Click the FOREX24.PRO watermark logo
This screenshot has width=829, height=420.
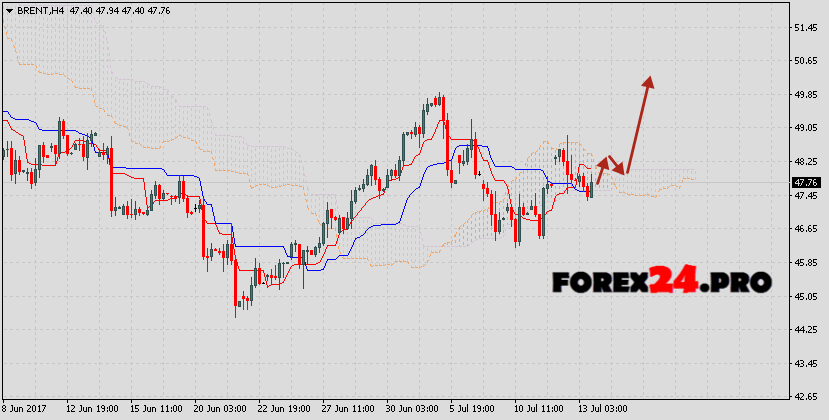(661, 281)
